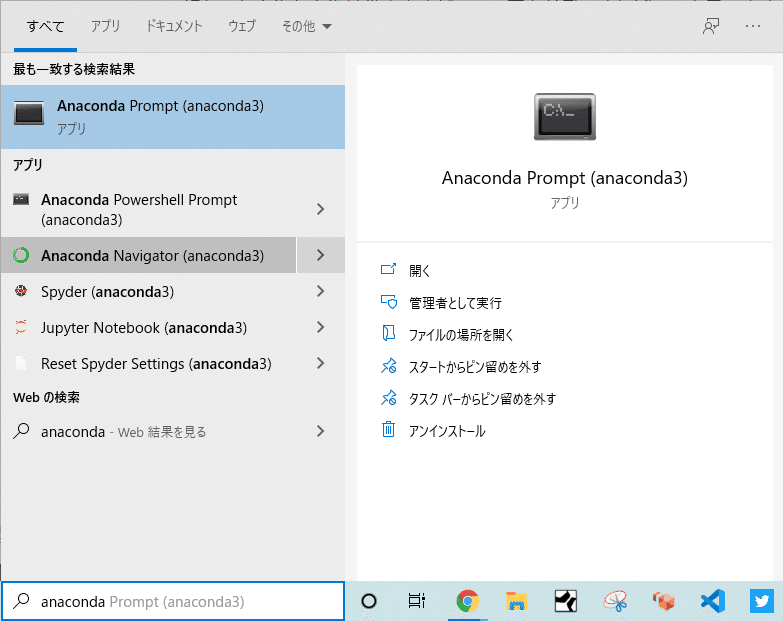The width and height of the screenshot is (783, 621).
Task: Open the three-dot options menu at top right
Action: point(753,26)
